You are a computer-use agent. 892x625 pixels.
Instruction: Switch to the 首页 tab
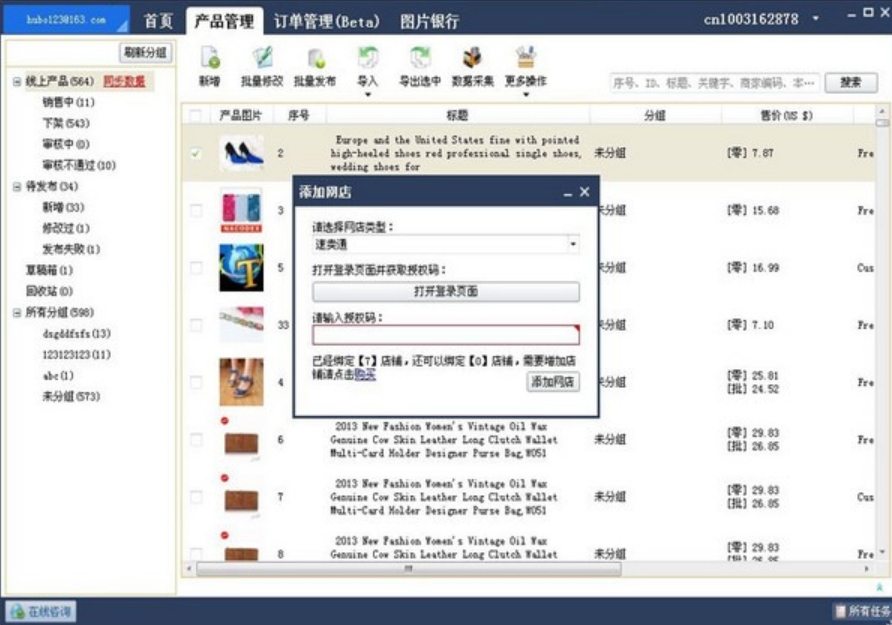coord(158,21)
